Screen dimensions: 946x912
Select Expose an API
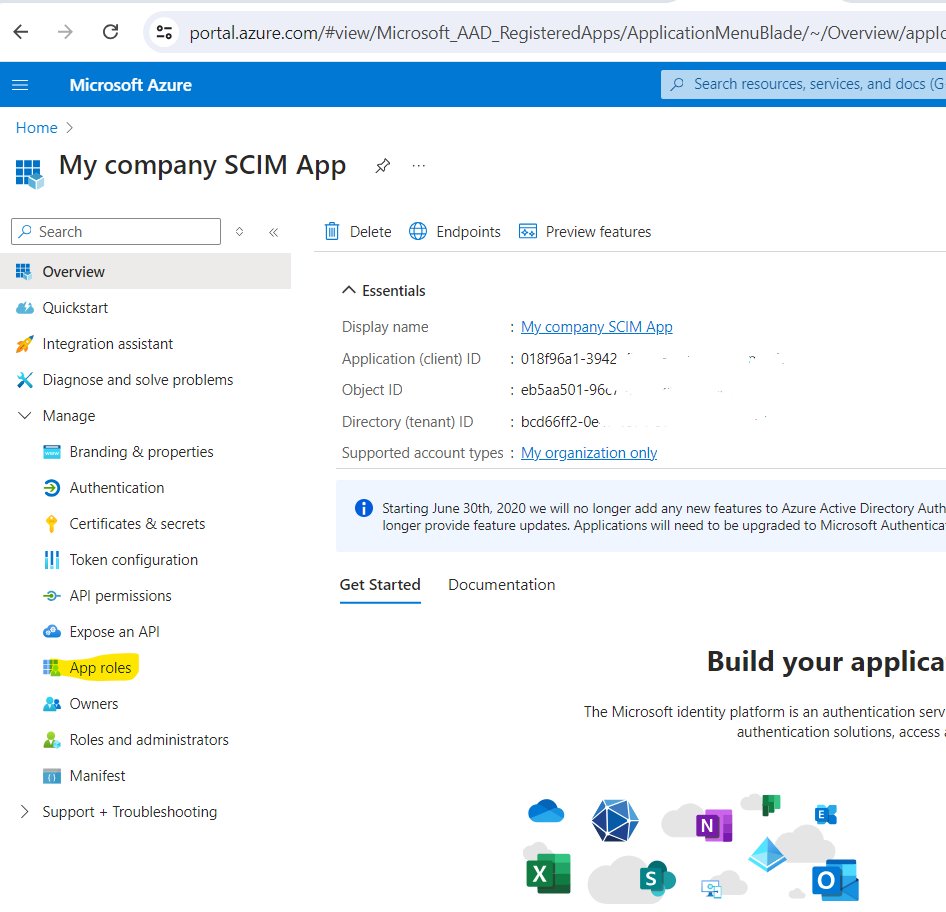[114, 632]
